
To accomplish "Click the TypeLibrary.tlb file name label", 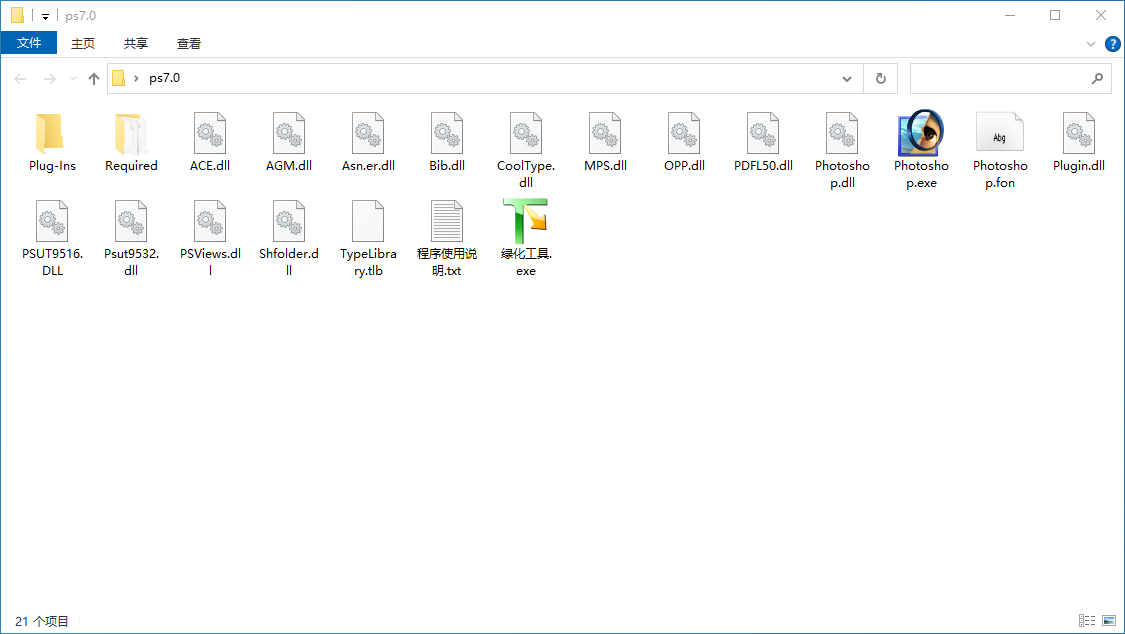I will 368,262.
